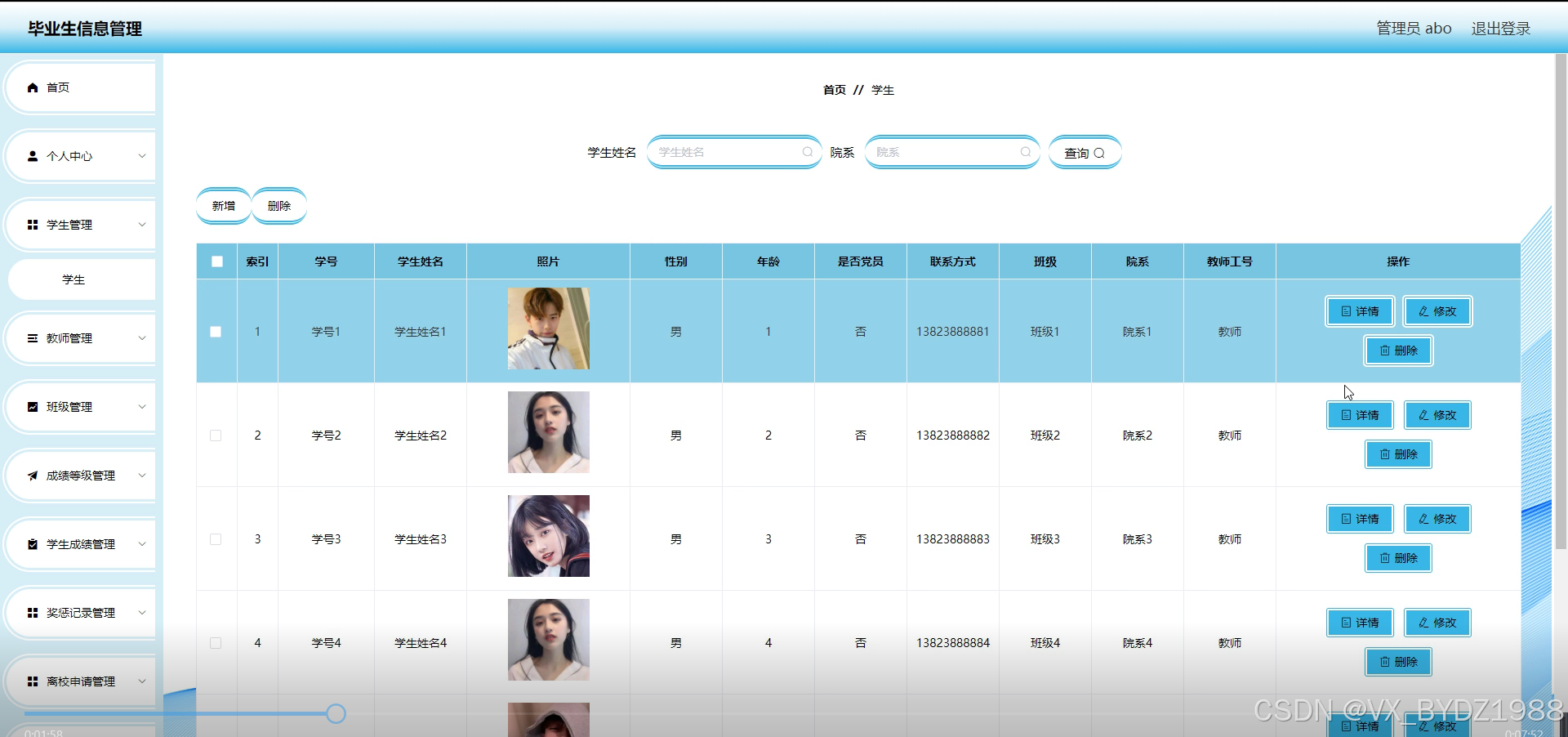Click the magnifier icon on 查询 button

(1099, 153)
